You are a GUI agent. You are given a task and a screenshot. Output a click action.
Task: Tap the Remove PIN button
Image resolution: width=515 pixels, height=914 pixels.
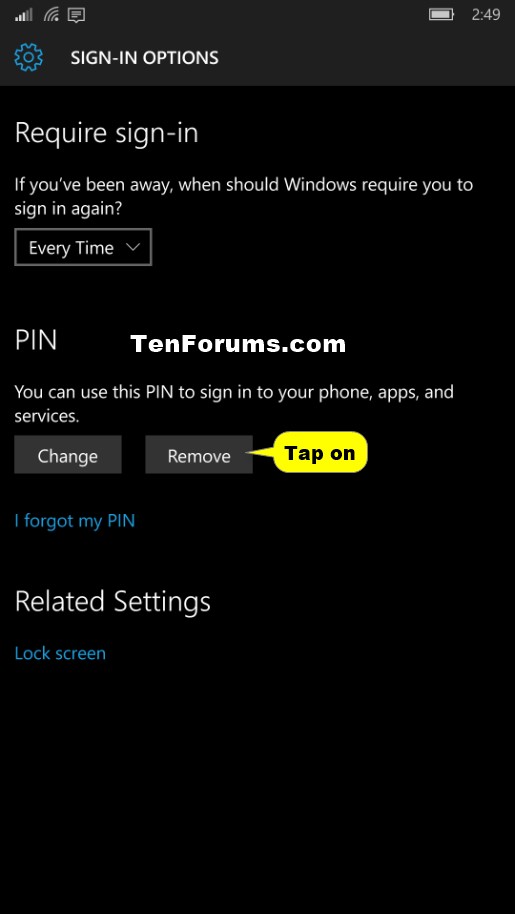(199, 455)
